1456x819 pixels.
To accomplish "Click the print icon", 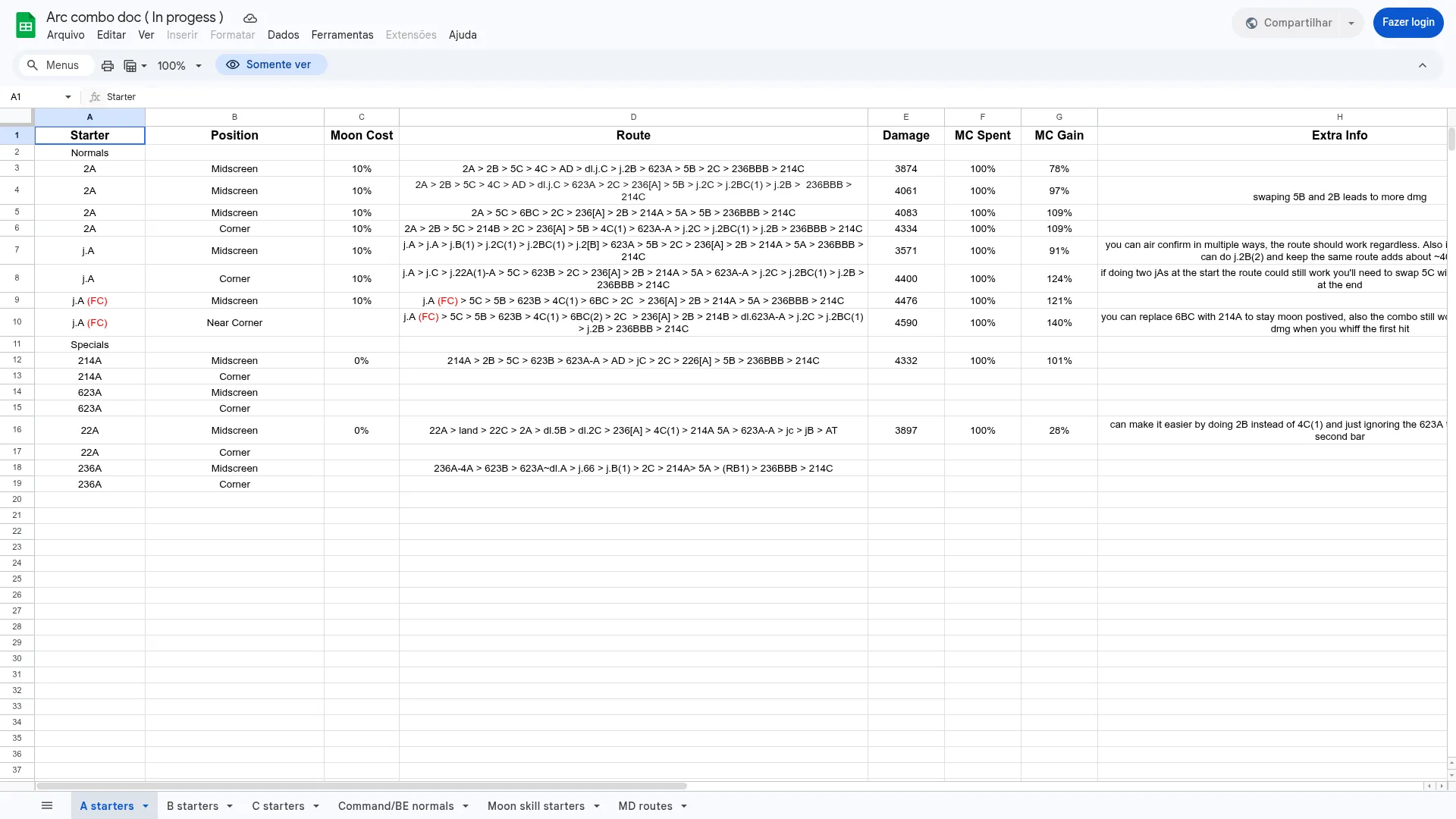I will pos(108,66).
